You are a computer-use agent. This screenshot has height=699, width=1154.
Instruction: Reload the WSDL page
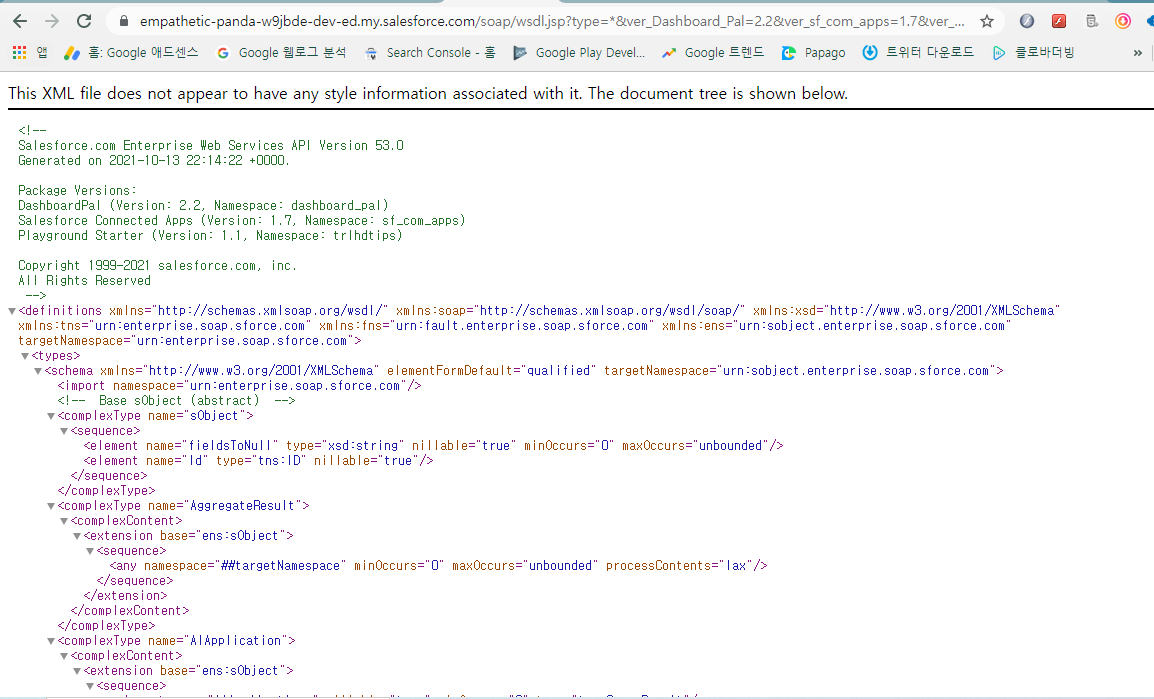[84, 21]
